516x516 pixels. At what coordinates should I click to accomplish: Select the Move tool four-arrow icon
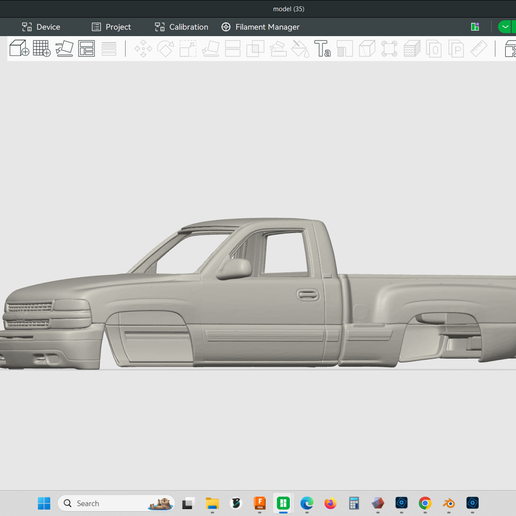coord(143,49)
